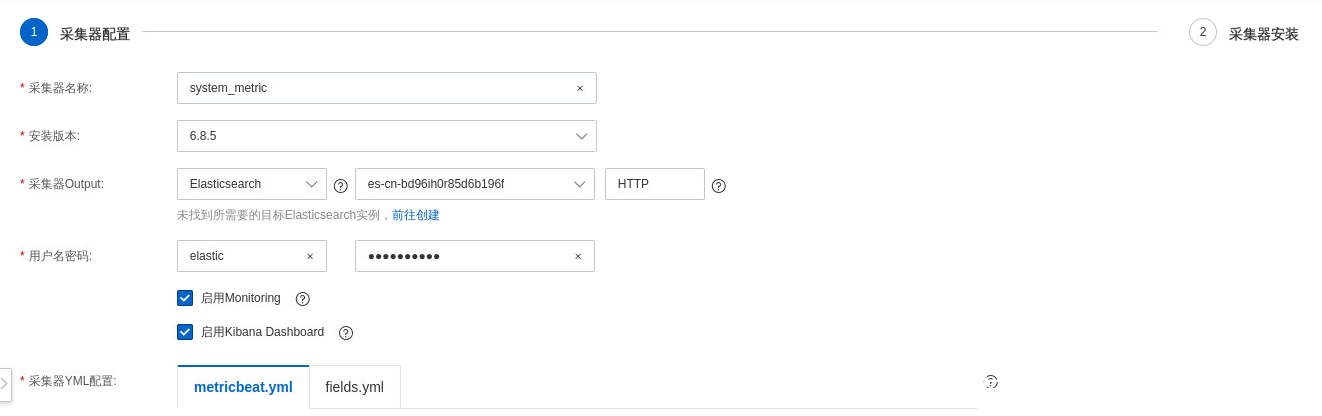Clear the password field
The width and height of the screenshot is (1322, 416).
click(578, 256)
